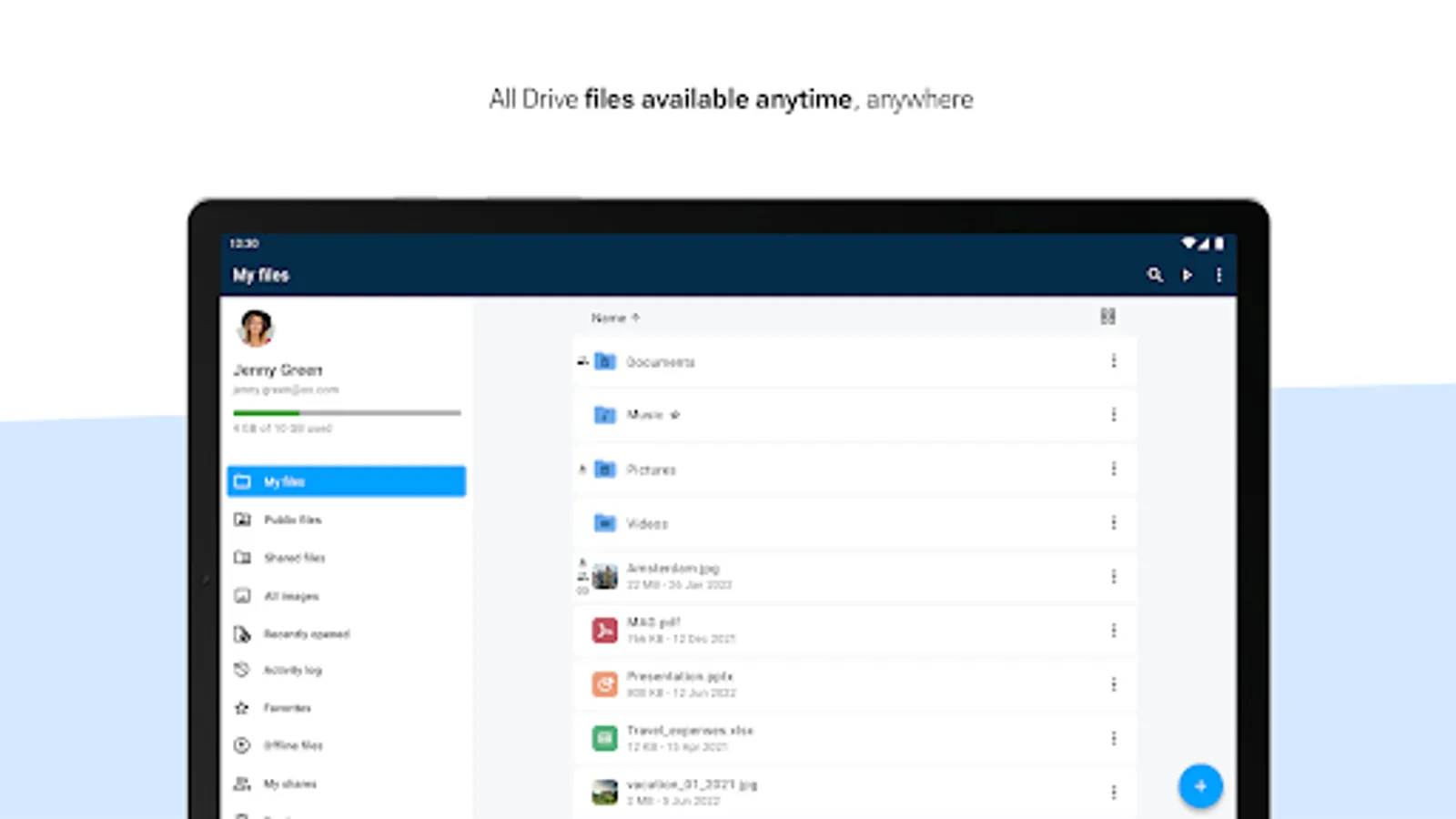Screen dimensions: 1456x819
Task: Click the Music folder name
Action: point(645,415)
